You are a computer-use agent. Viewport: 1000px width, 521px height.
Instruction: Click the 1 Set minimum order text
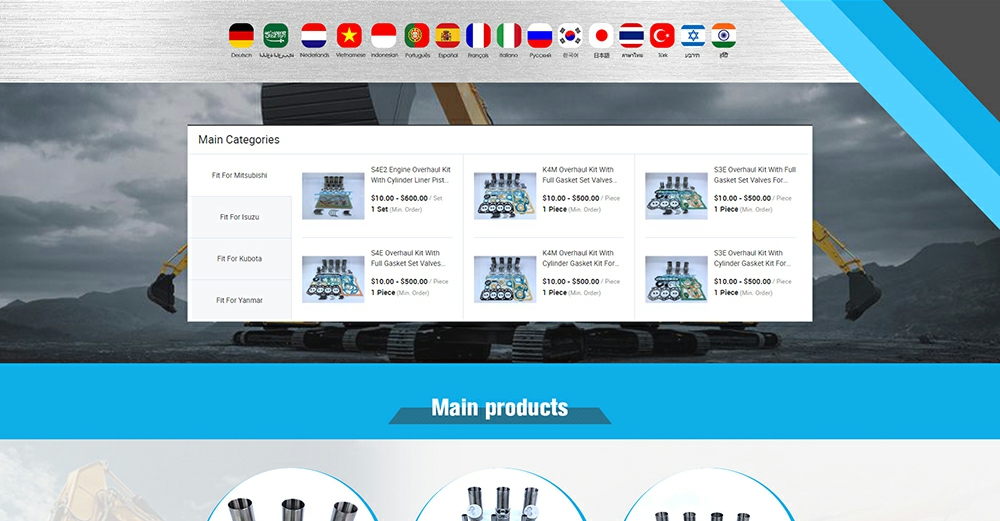pos(379,209)
